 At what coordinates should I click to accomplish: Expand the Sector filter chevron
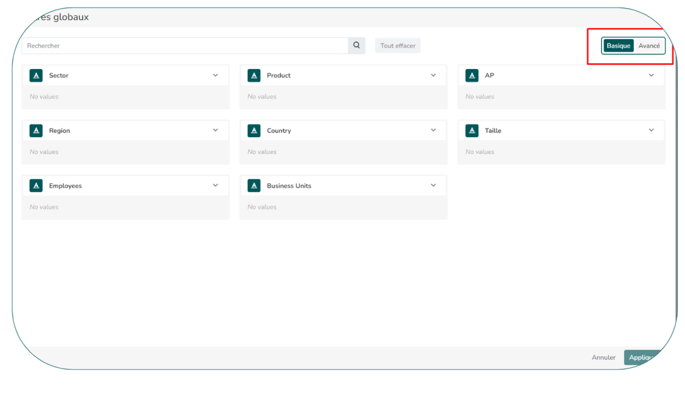pyautogui.click(x=215, y=75)
